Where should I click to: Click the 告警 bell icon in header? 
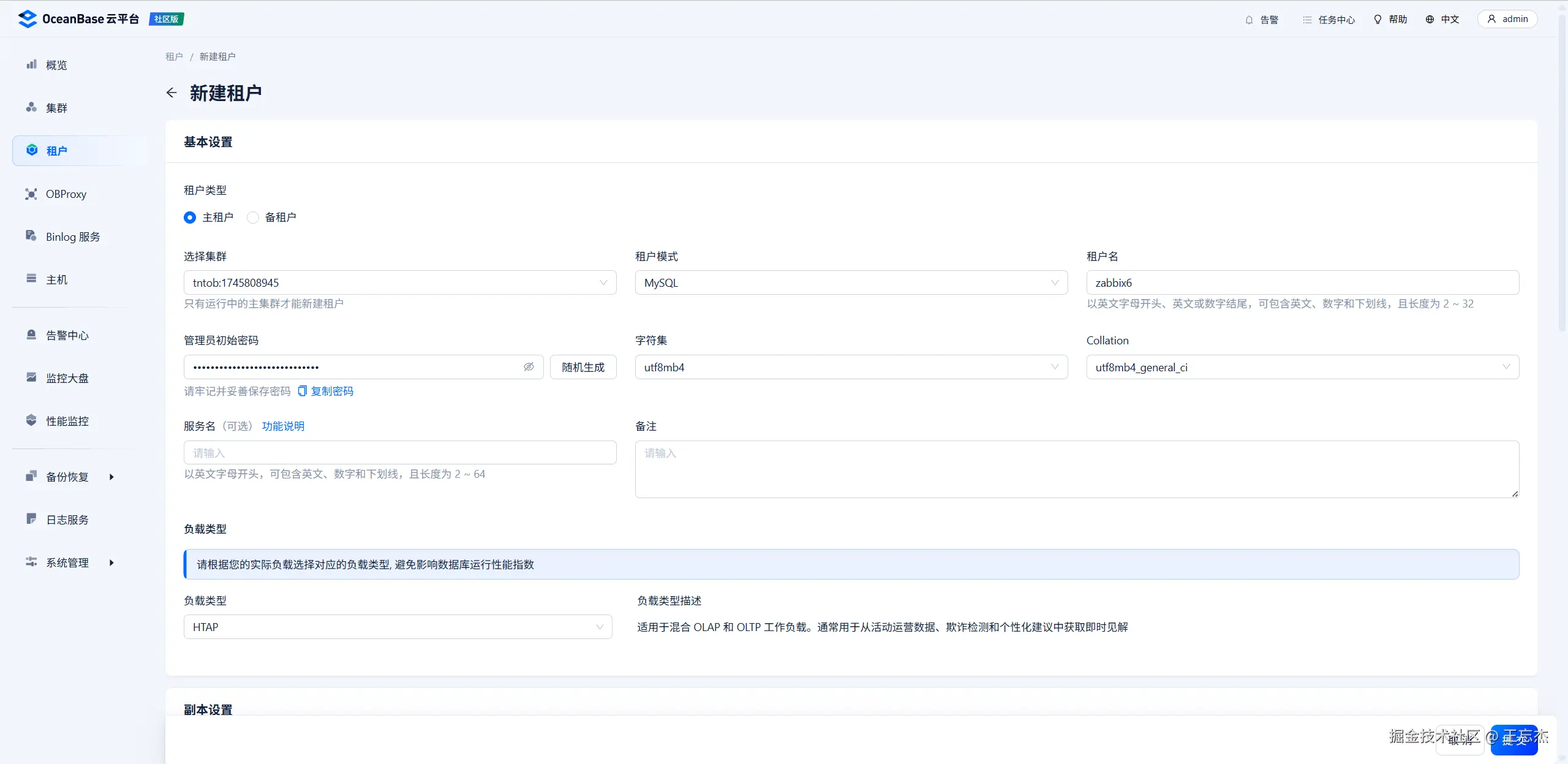coord(1249,20)
